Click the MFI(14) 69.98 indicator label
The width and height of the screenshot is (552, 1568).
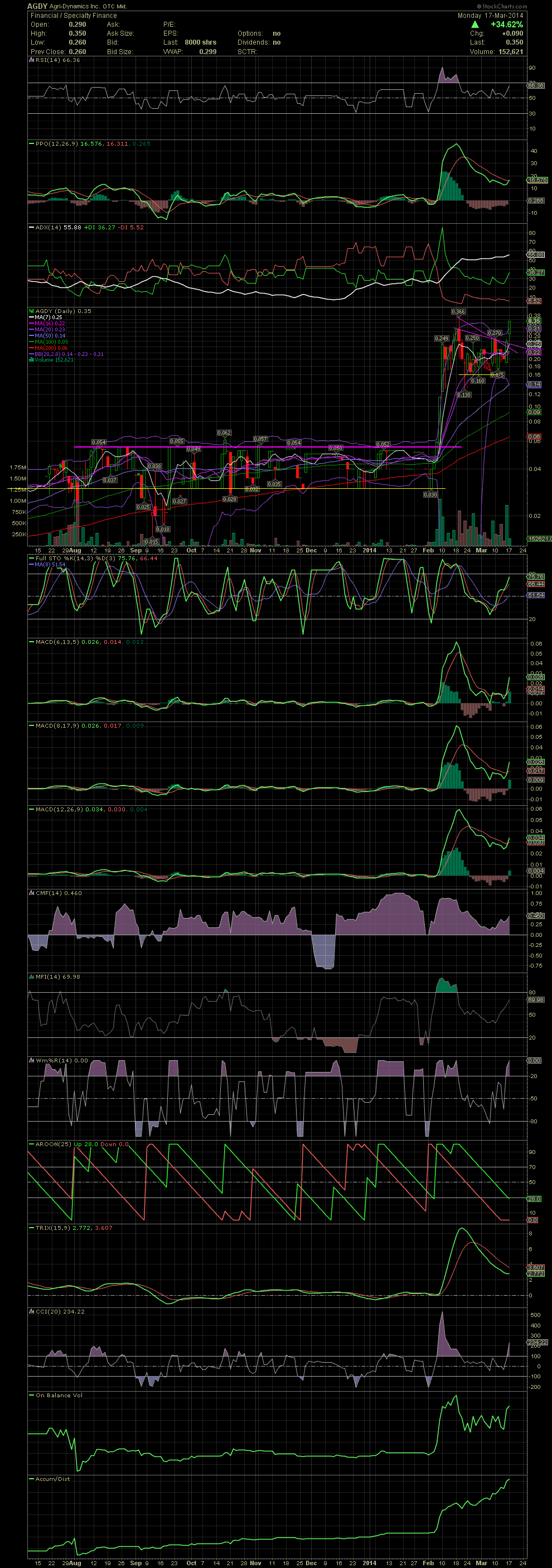58,977
